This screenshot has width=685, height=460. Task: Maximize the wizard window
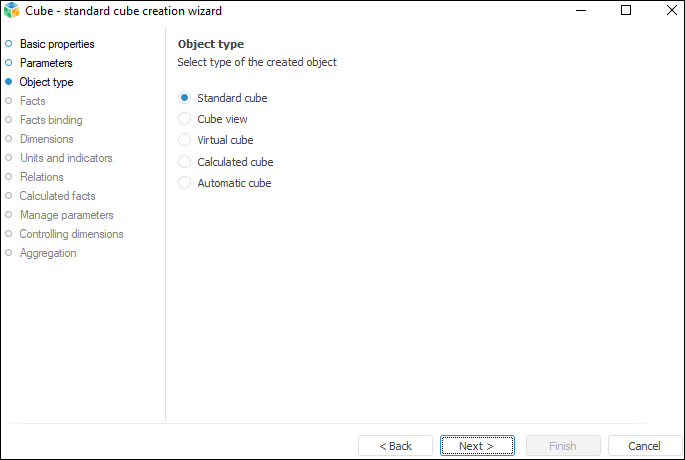pos(626,11)
